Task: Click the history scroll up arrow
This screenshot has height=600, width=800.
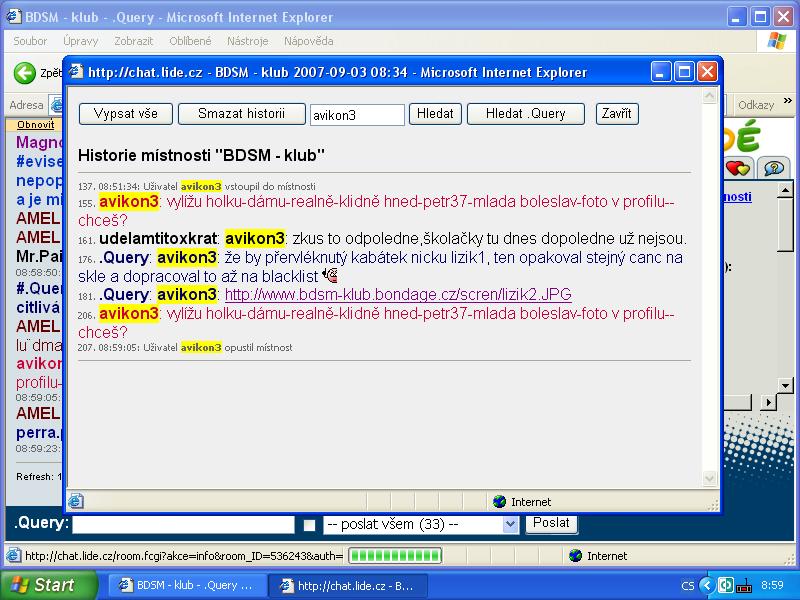Action: [x=709, y=96]
